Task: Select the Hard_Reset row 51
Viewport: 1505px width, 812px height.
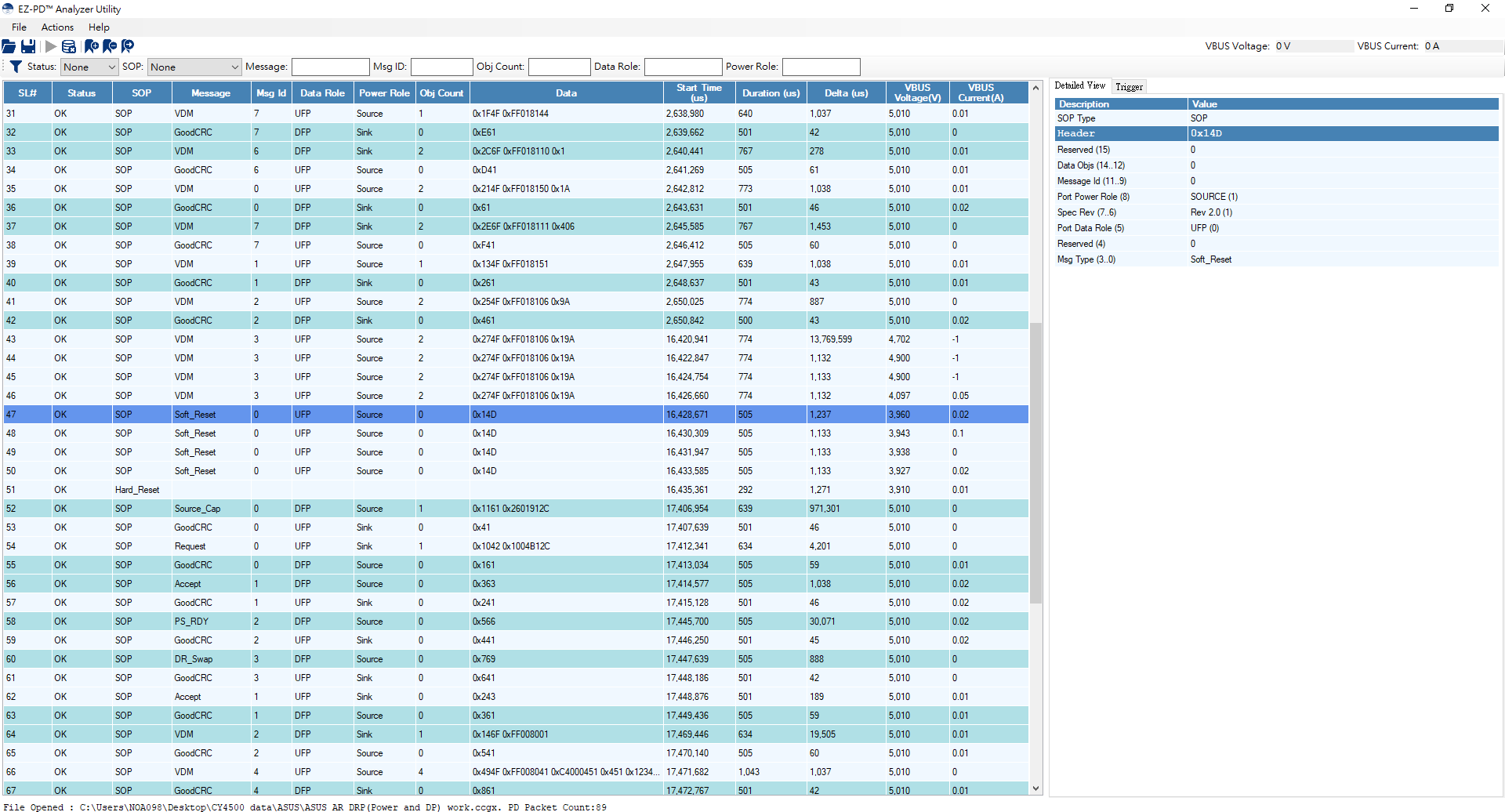Action: [516, 490]
